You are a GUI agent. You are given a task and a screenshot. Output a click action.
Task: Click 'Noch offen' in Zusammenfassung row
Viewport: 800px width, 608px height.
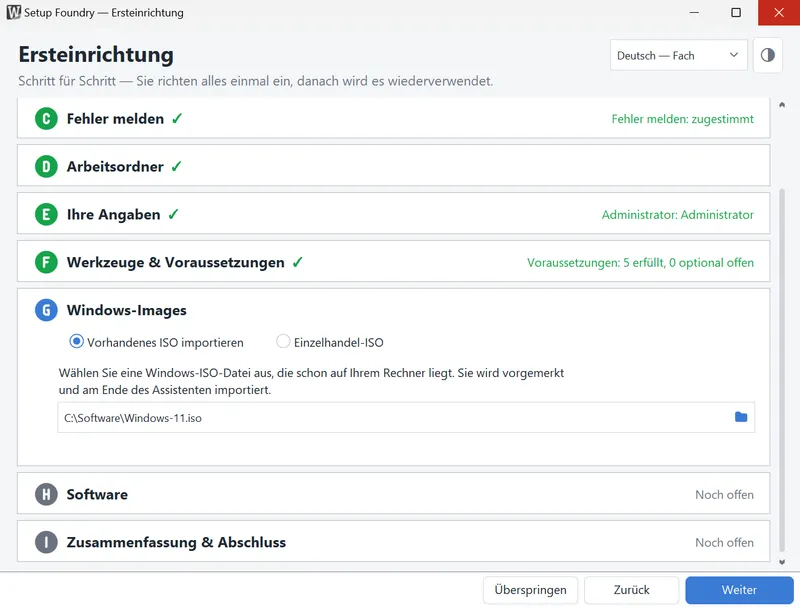(x=724, y=543)
